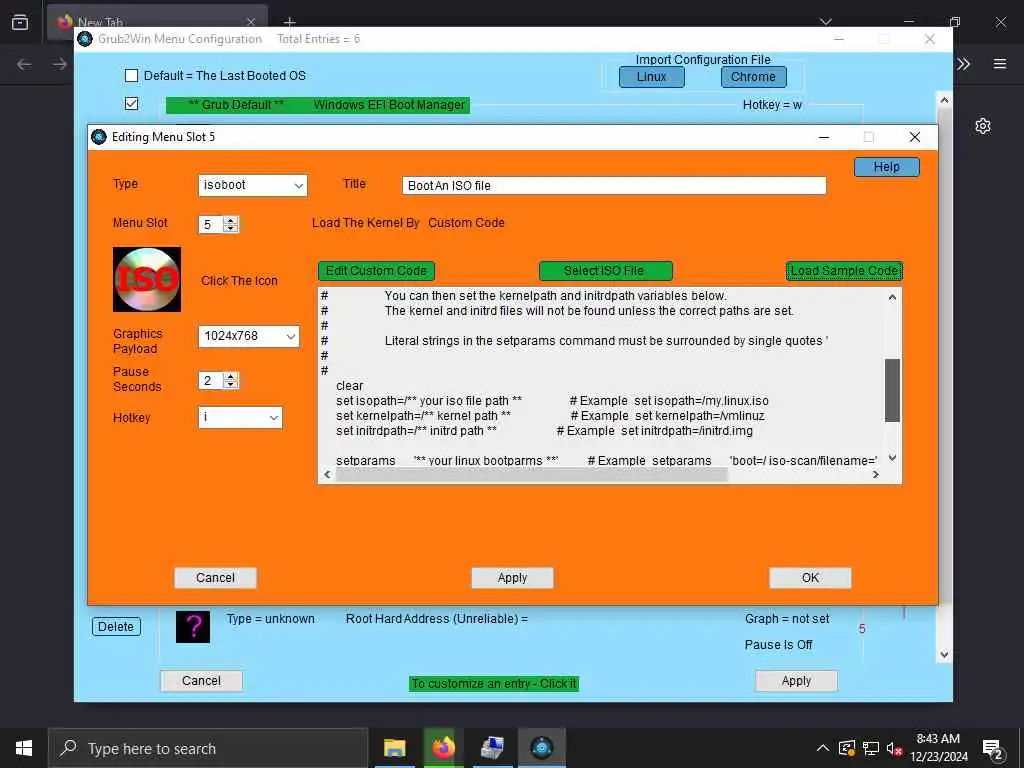Click Grub2Win icon in Editing Menu Slot title bar
The image size is (1024, 768).
pyautogui.click(x=99, y=137)
